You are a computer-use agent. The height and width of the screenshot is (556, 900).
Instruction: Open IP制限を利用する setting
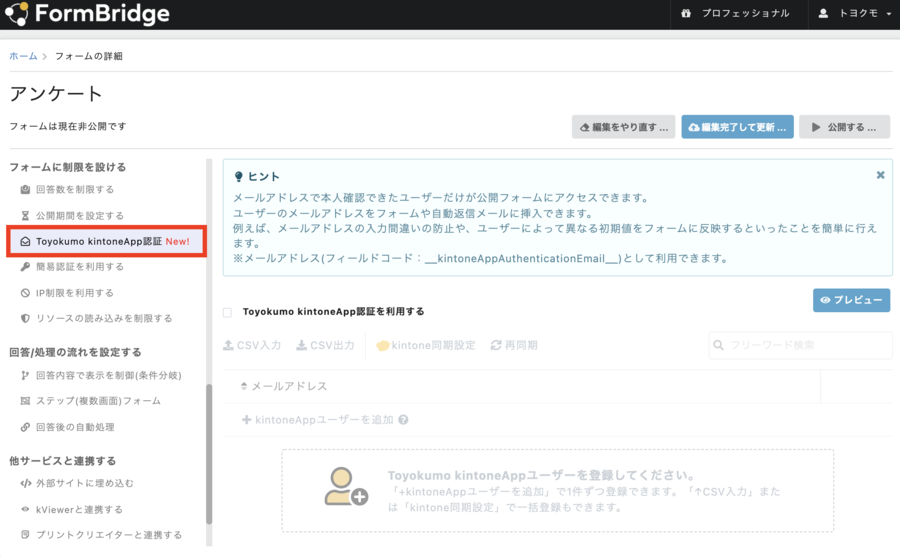point(75,293)
